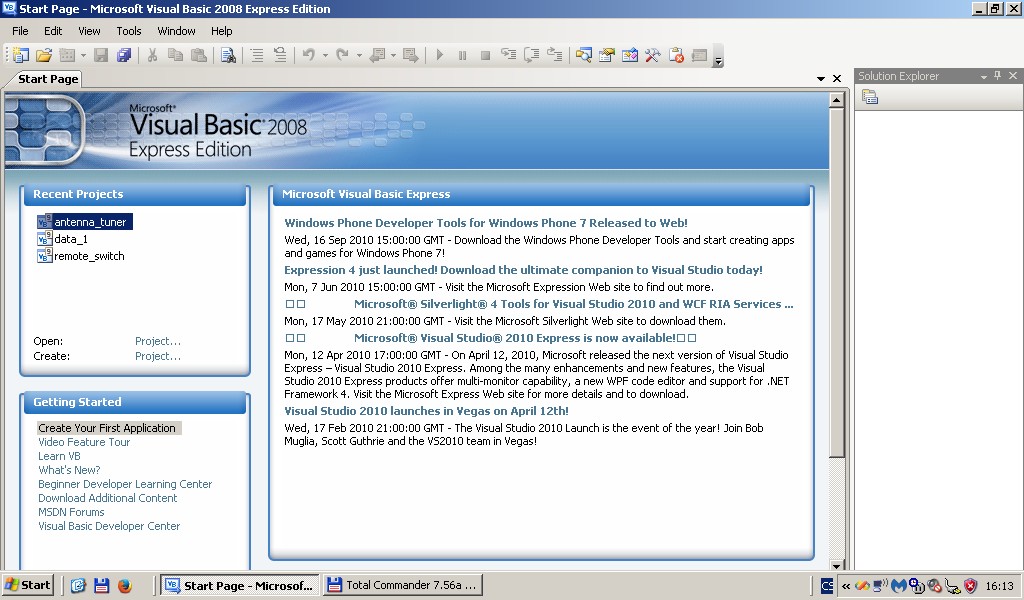The image size is (1024, 600).
Task: Click the New Project toolbar icon
Action: tap(20, 56)
